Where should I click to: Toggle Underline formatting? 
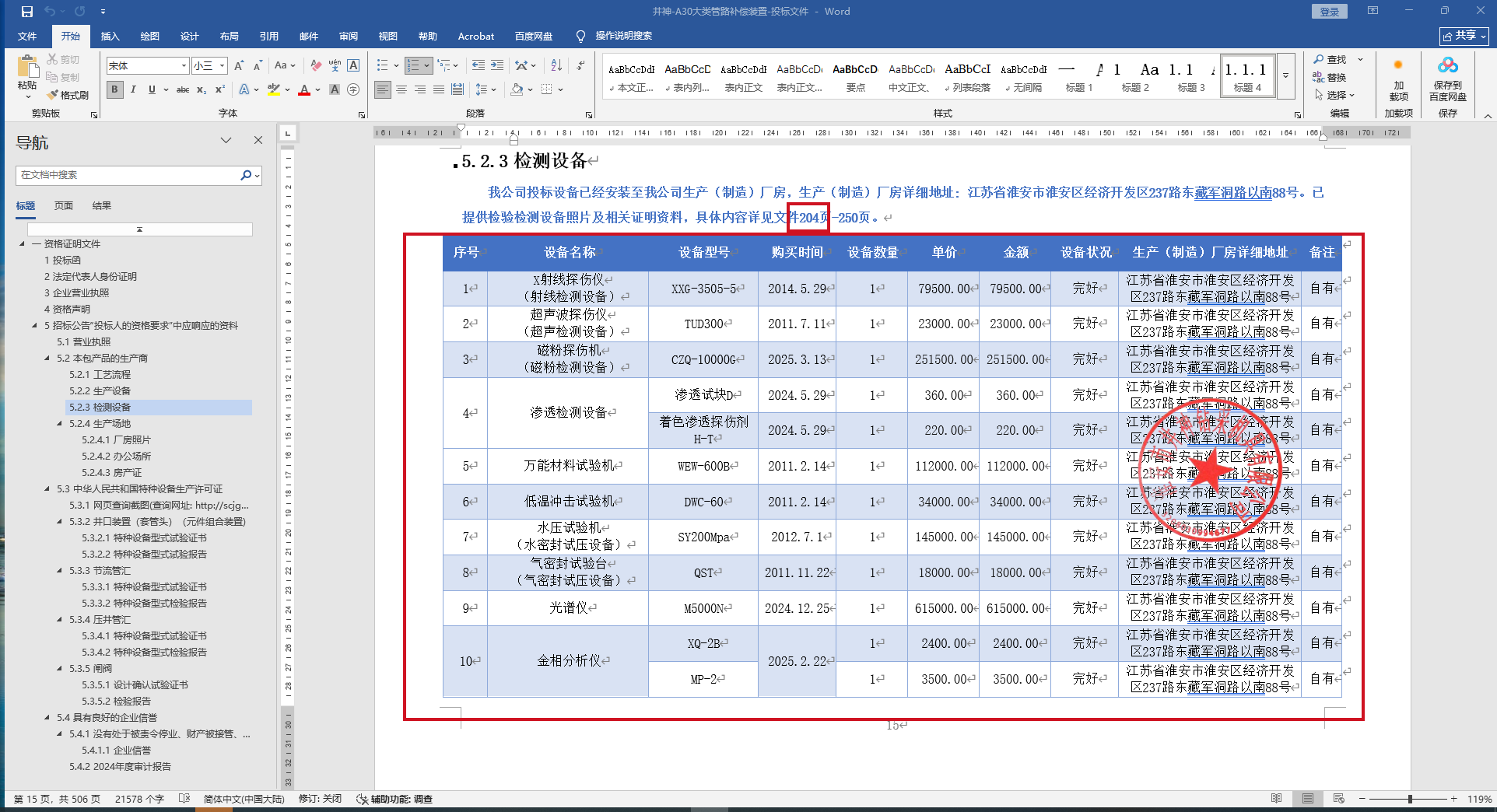click(x=152, y=89)
